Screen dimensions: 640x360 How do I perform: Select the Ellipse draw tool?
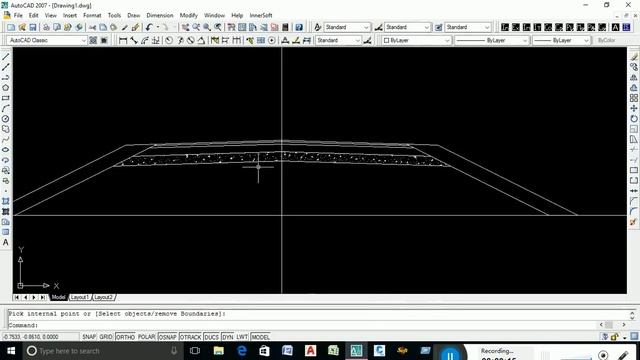click(6, 150)
